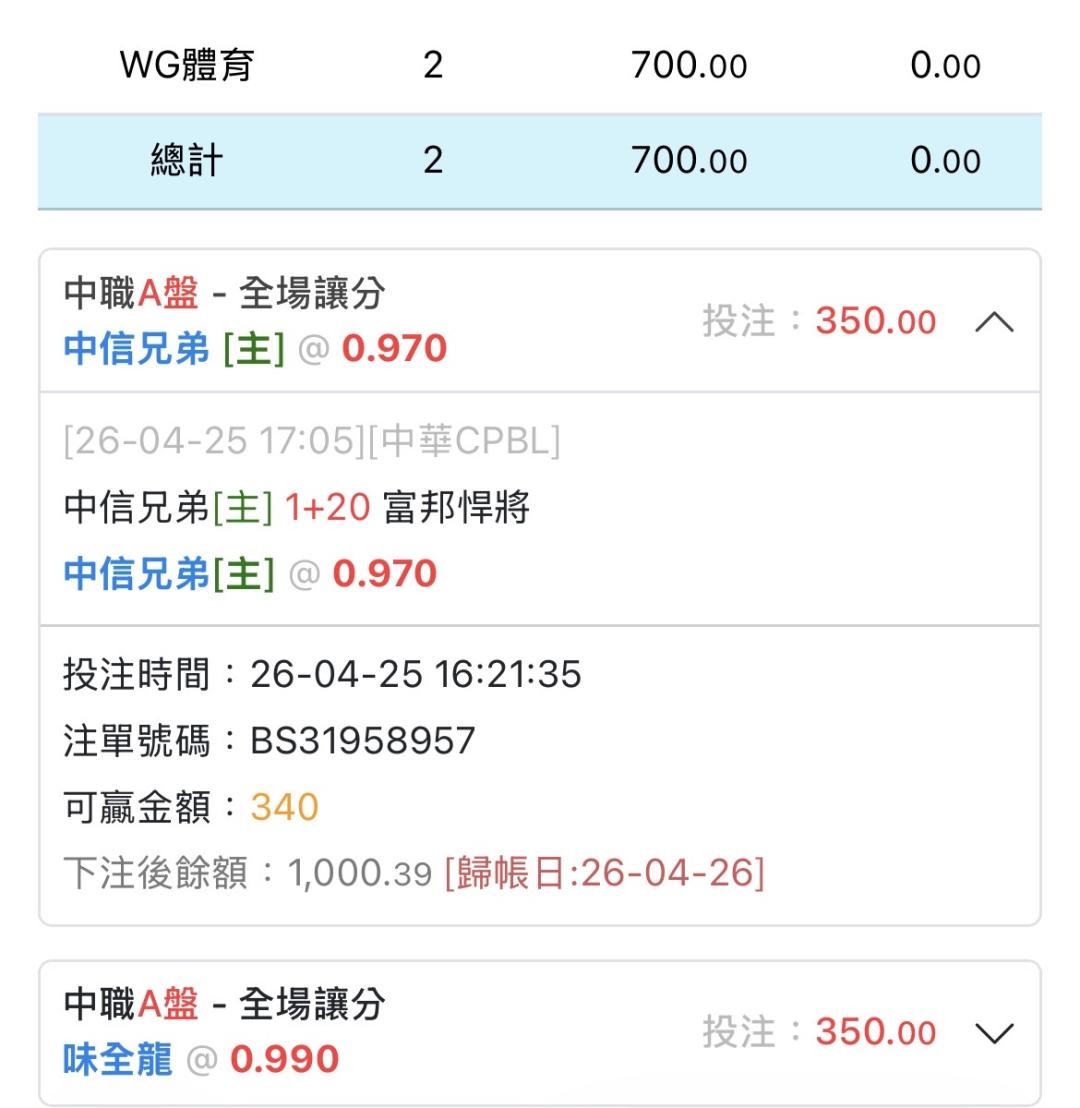Click the [中華CPBL] league tag
This screenshot has width=1080, height=1108.
pos(464,441)
